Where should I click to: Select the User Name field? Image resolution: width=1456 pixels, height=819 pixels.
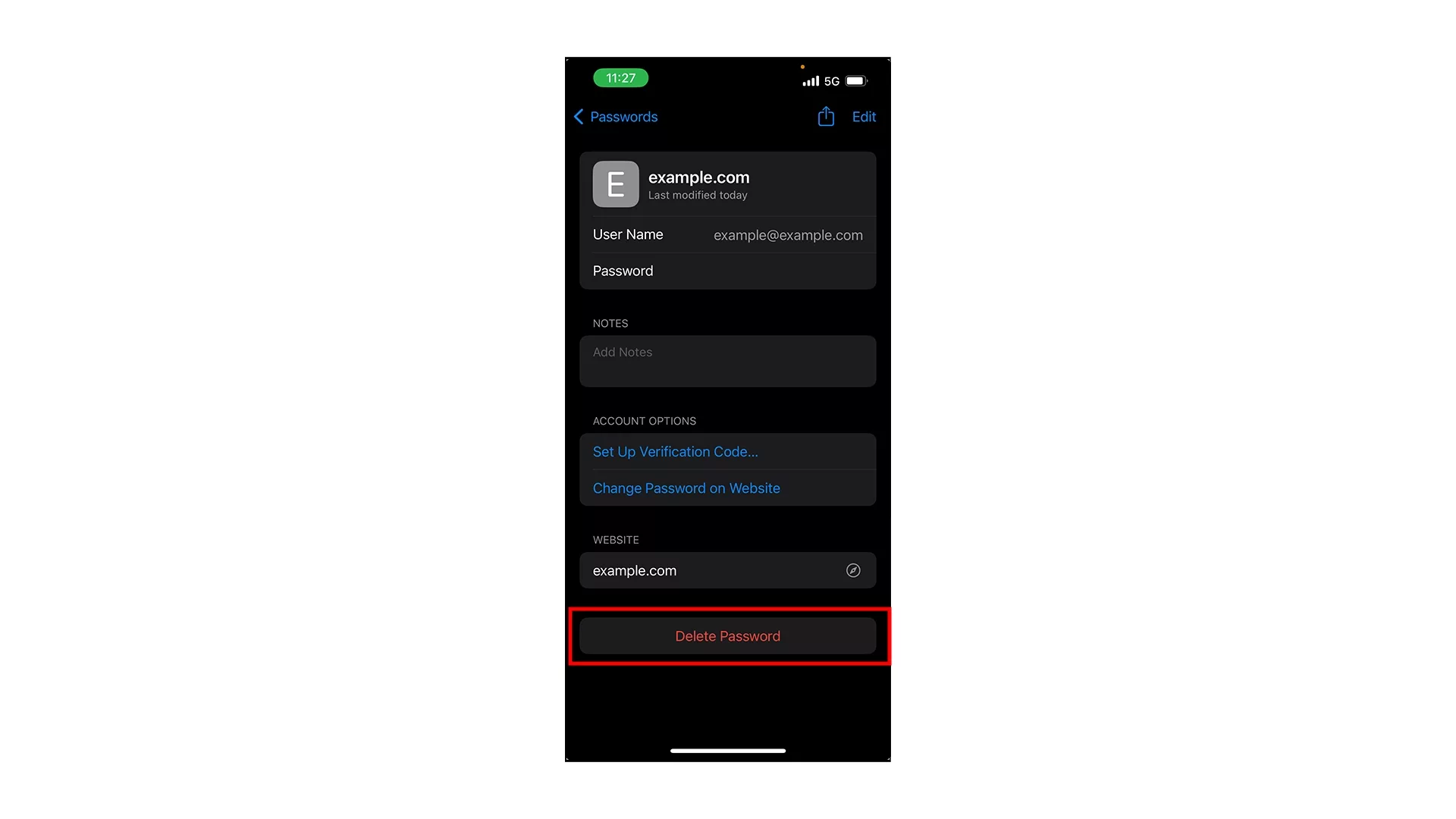coord(728,234)
